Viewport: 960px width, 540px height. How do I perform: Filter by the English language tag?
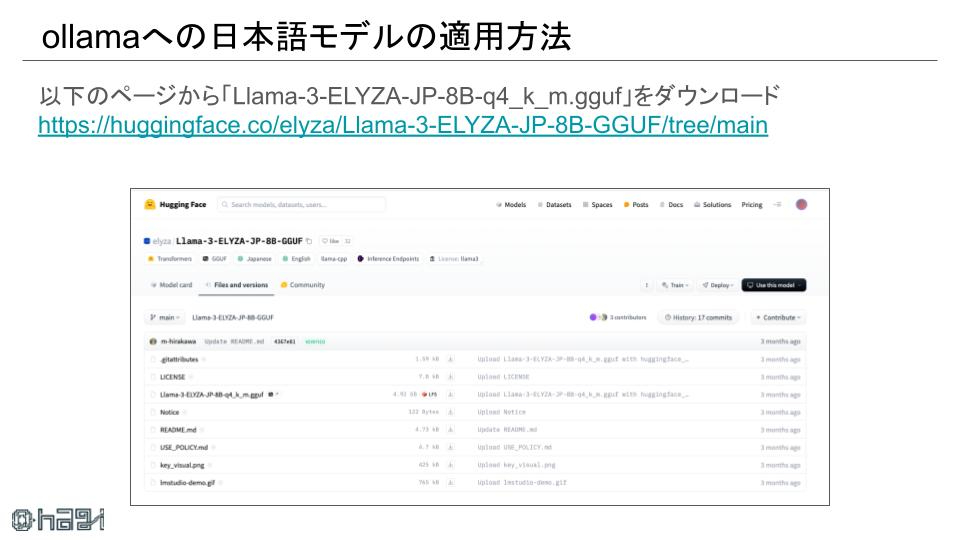tap(297, 259)
